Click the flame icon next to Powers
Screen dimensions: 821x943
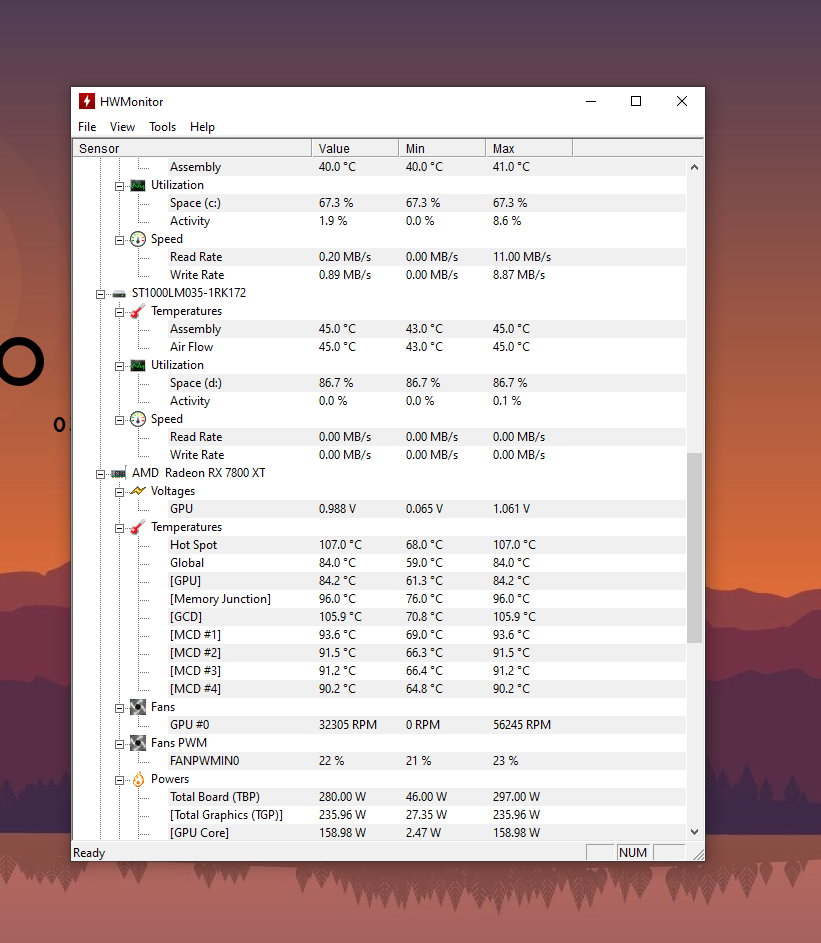point(138,779)
